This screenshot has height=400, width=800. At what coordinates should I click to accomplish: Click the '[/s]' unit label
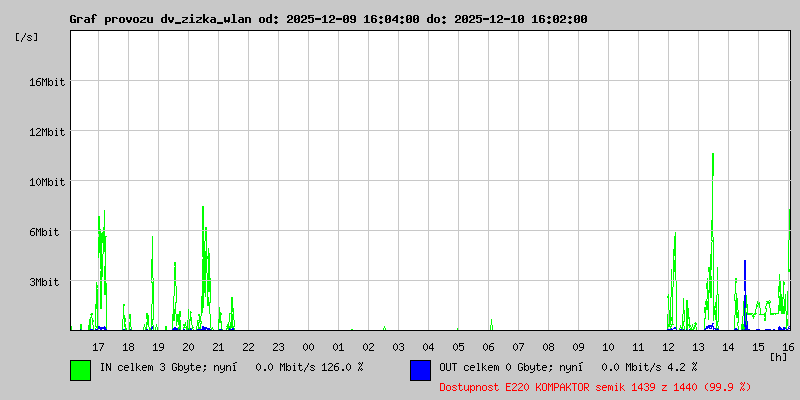(x=27, y=37)
